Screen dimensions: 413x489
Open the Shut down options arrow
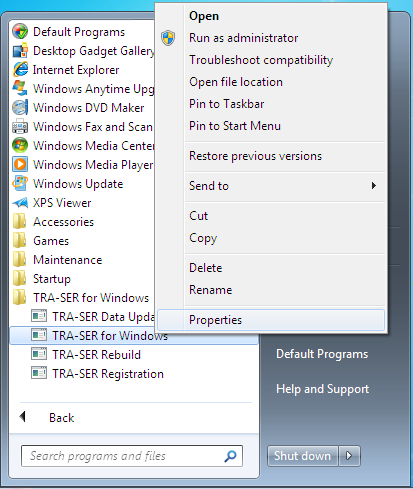coord(349,456)
